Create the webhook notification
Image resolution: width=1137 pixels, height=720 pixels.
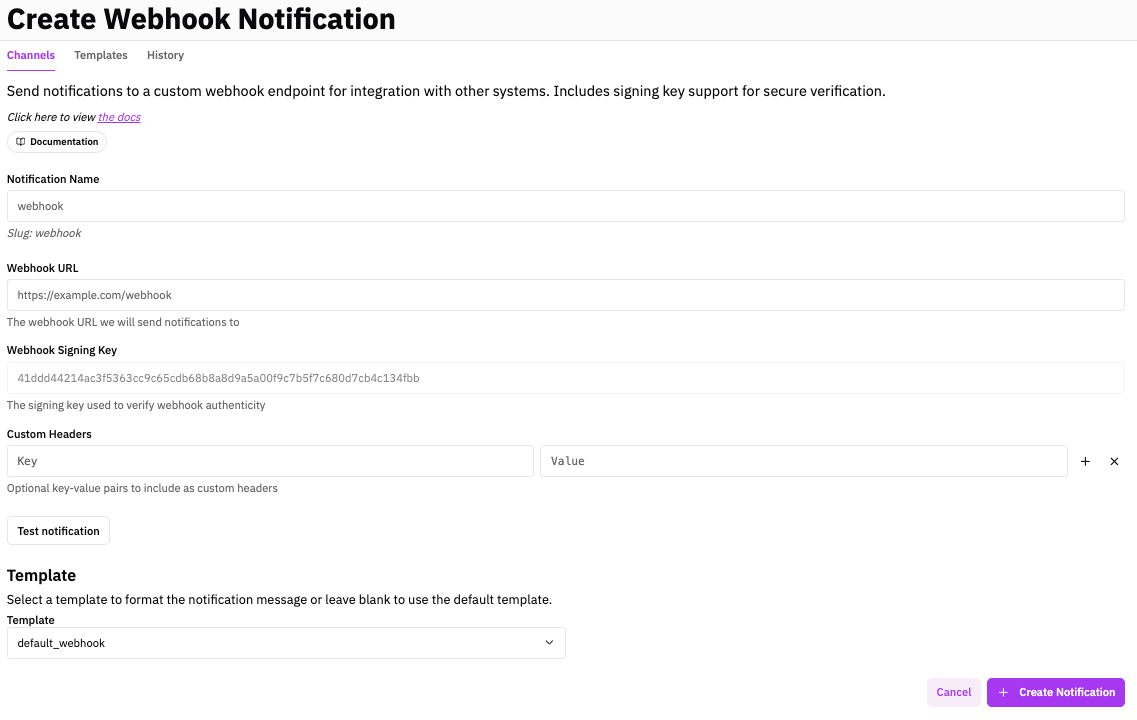[x=1055, y=691]
